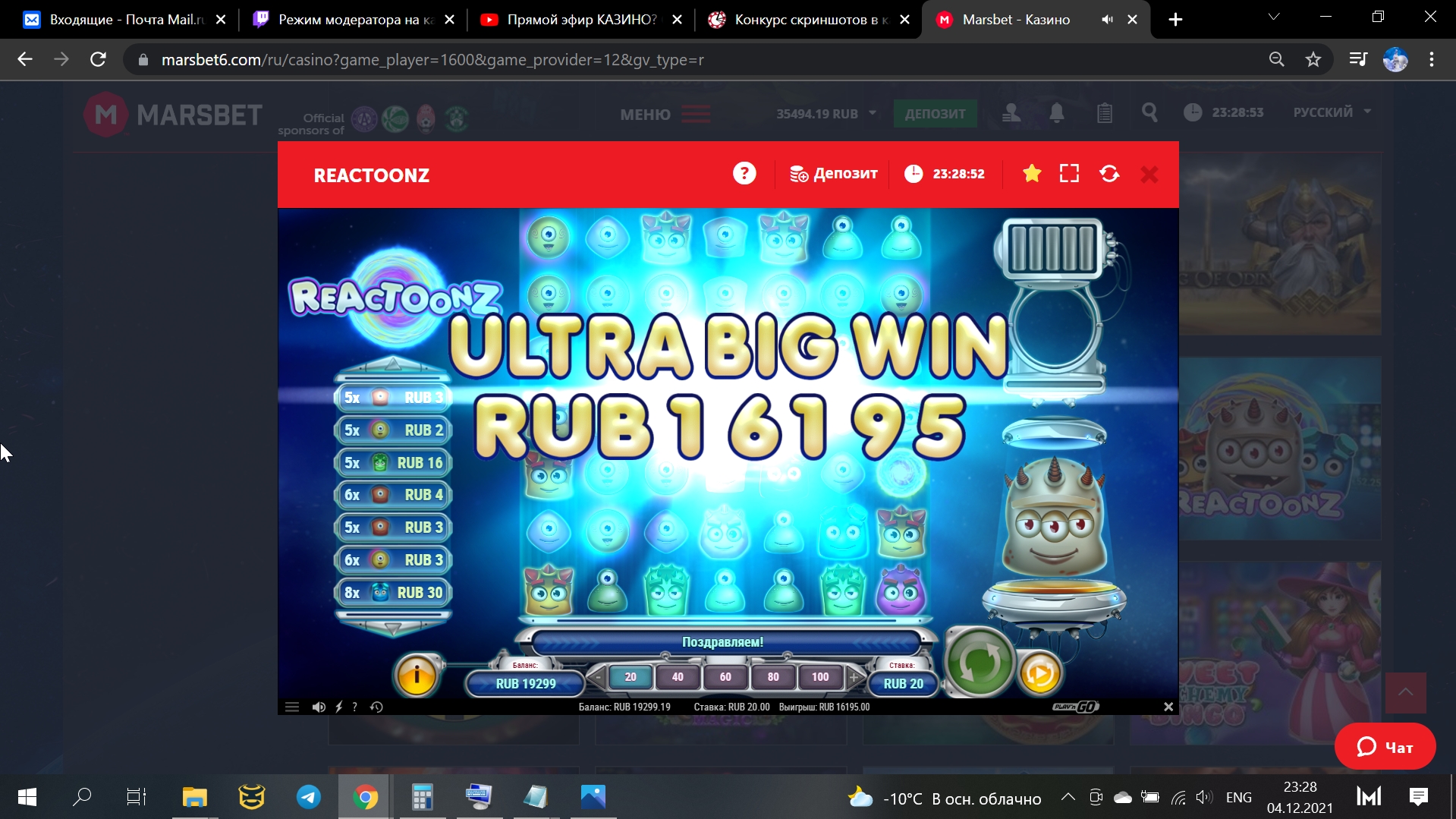Open the weather widget in taskbar
The image size is (1456, 819).
click(x=944, y=798)
